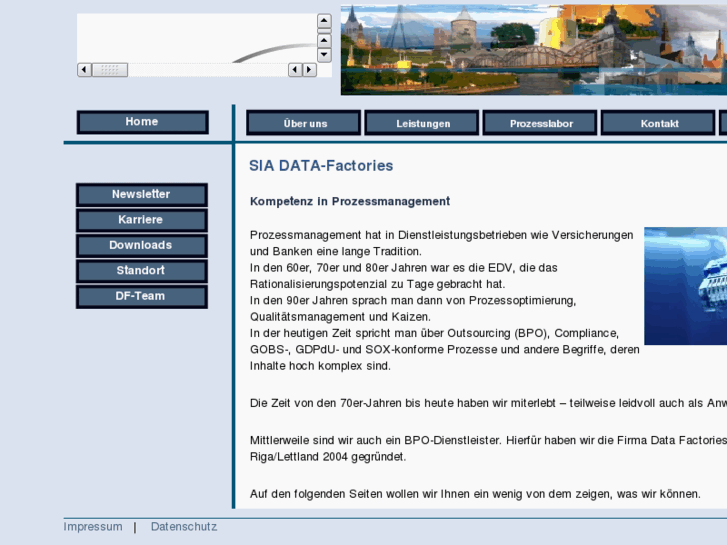Click the topmost up scroll arrow in logo frame
This screenshot has width=727, height=545.
pos(324,21)
